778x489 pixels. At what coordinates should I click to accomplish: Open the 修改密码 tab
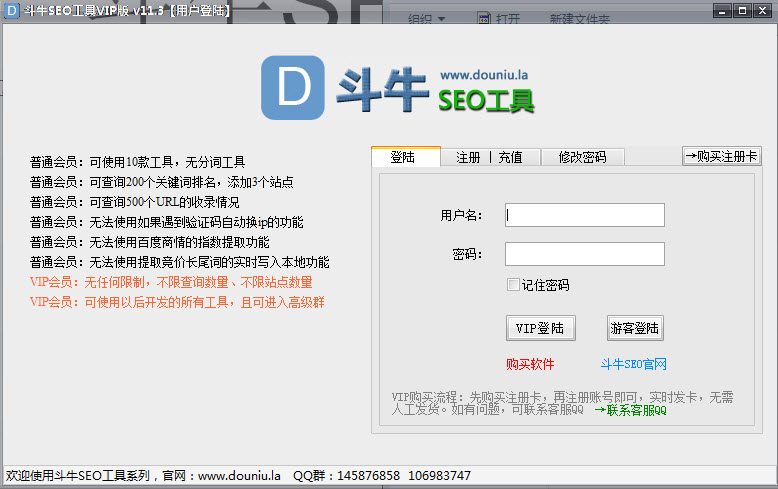pos(582,158)
